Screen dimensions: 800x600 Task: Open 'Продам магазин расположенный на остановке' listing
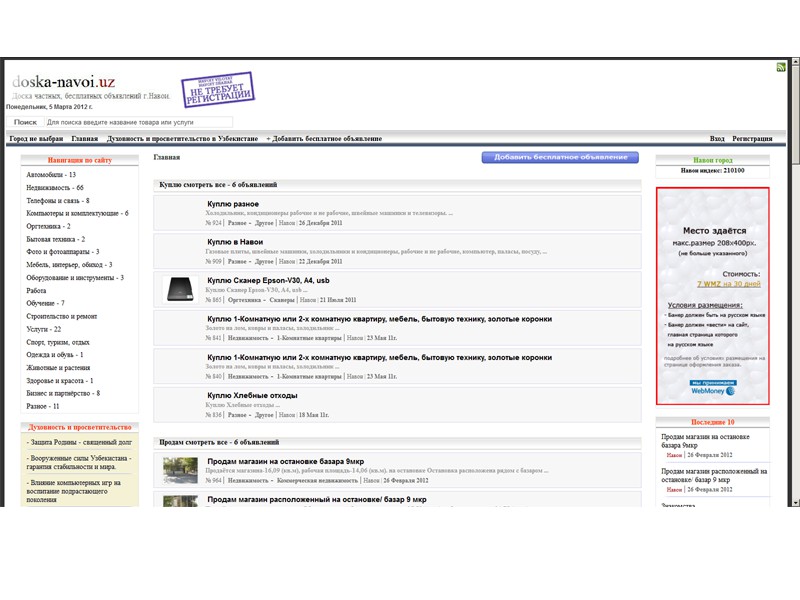coord(317,499)
